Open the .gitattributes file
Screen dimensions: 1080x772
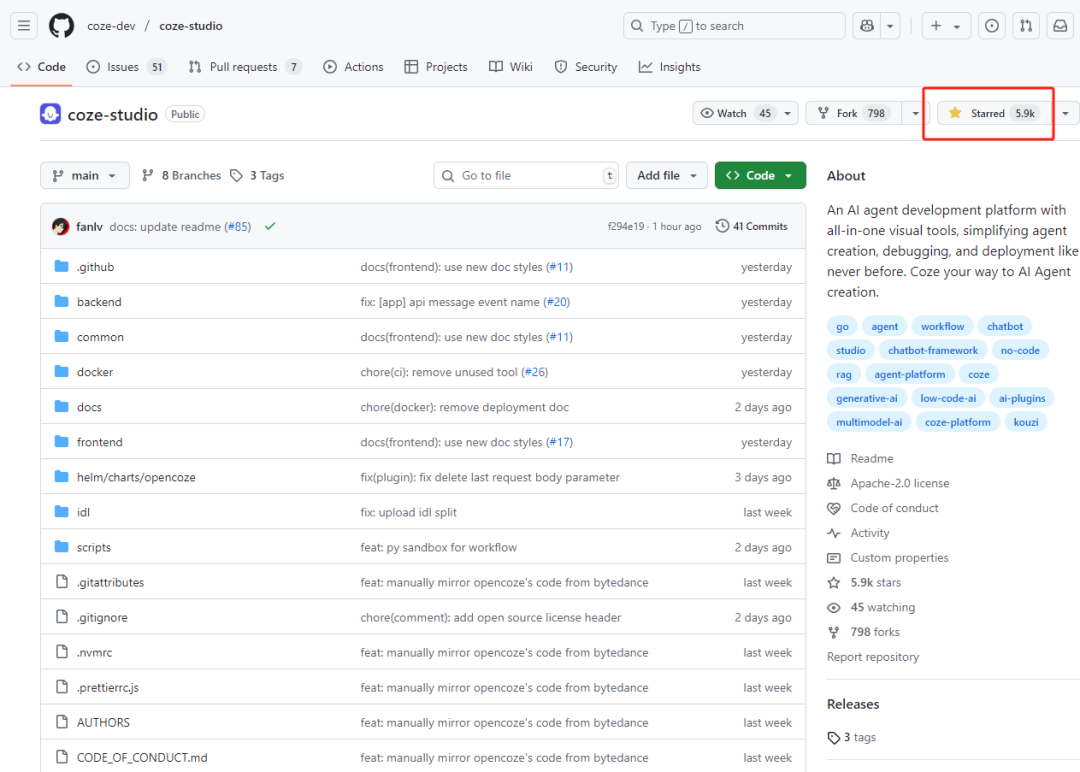click(x=110, y=583)
